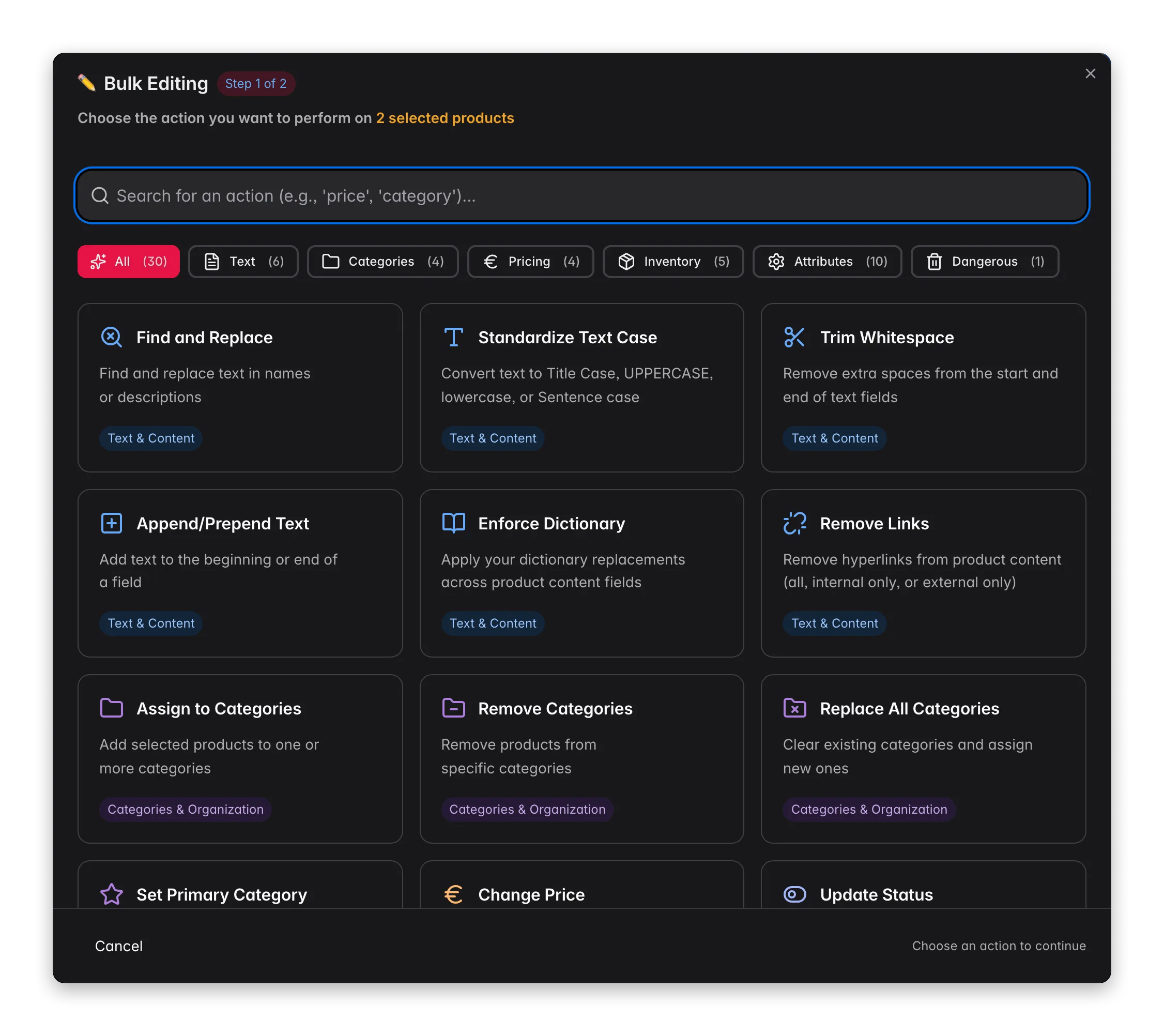
Task: Click the Update Status toggle icon
Action: (x=794, y=894)
